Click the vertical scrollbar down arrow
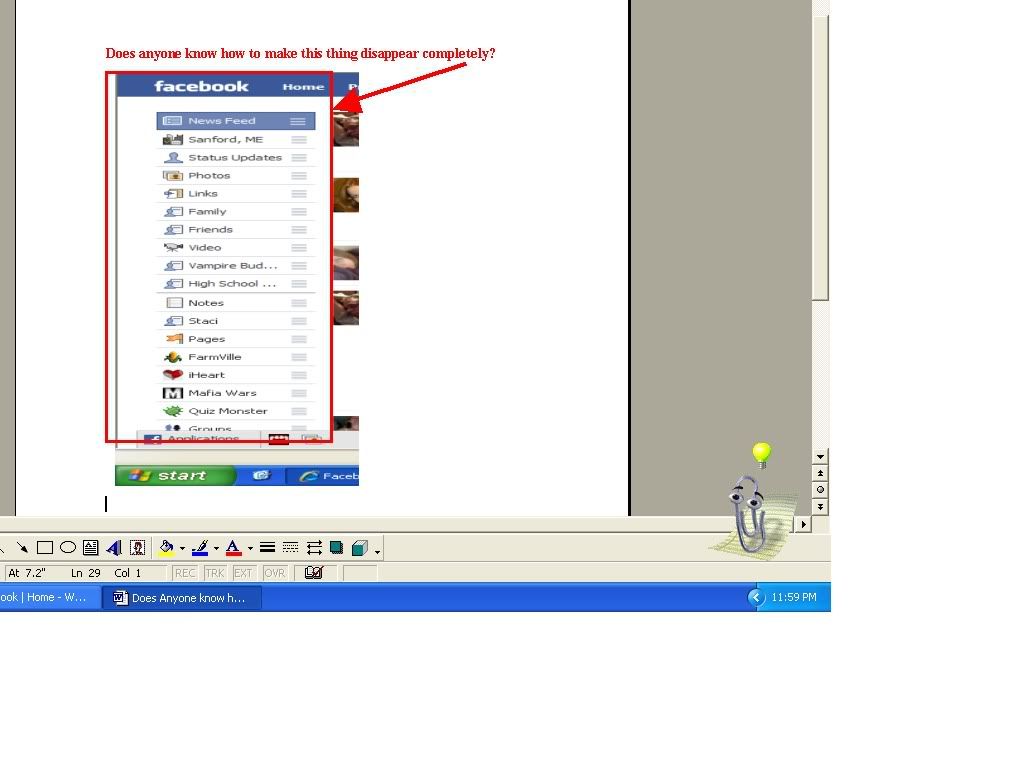The width and height of the screenshot is (1024, 768). point(820,456)
